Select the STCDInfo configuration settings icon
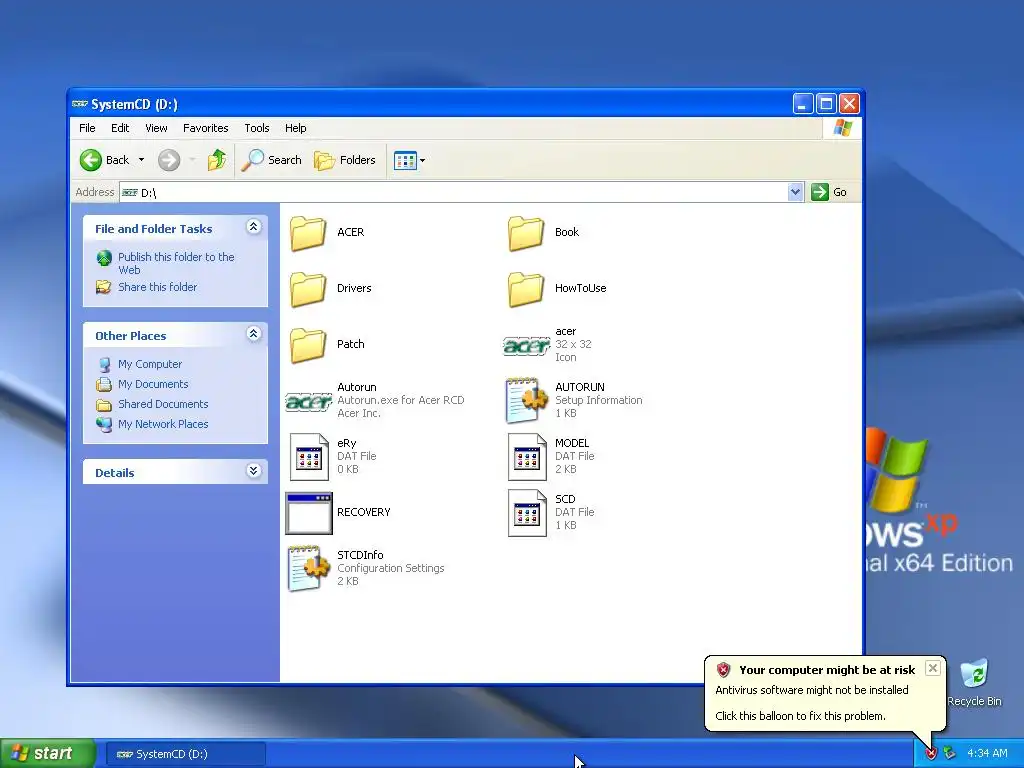Viewport: 1024px width, 768px height. coord(308,569)
